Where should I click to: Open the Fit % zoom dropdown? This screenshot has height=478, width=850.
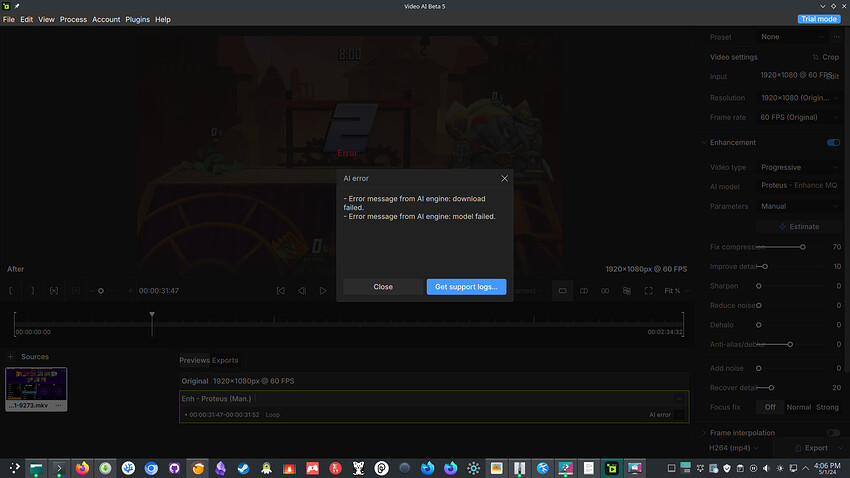click(x=677, y=291)
